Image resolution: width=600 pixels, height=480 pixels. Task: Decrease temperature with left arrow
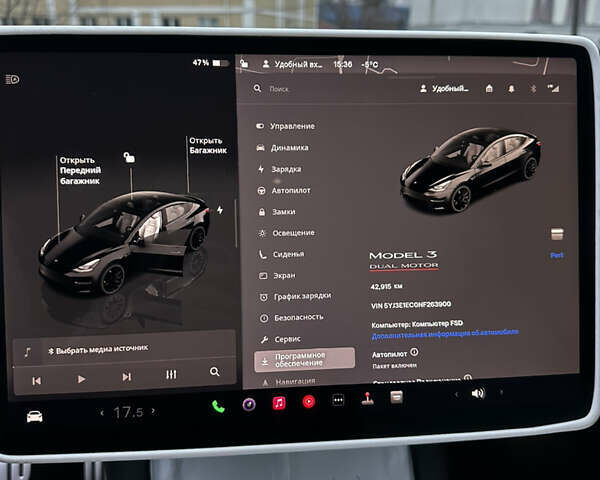(100, 413)
